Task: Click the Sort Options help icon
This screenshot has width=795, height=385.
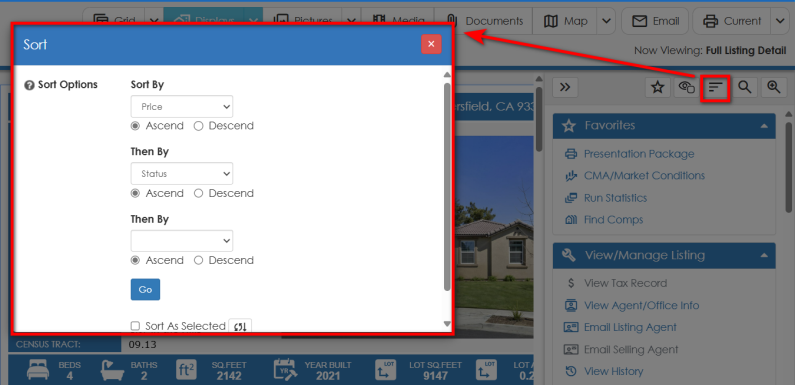Action: click(29, 85)
